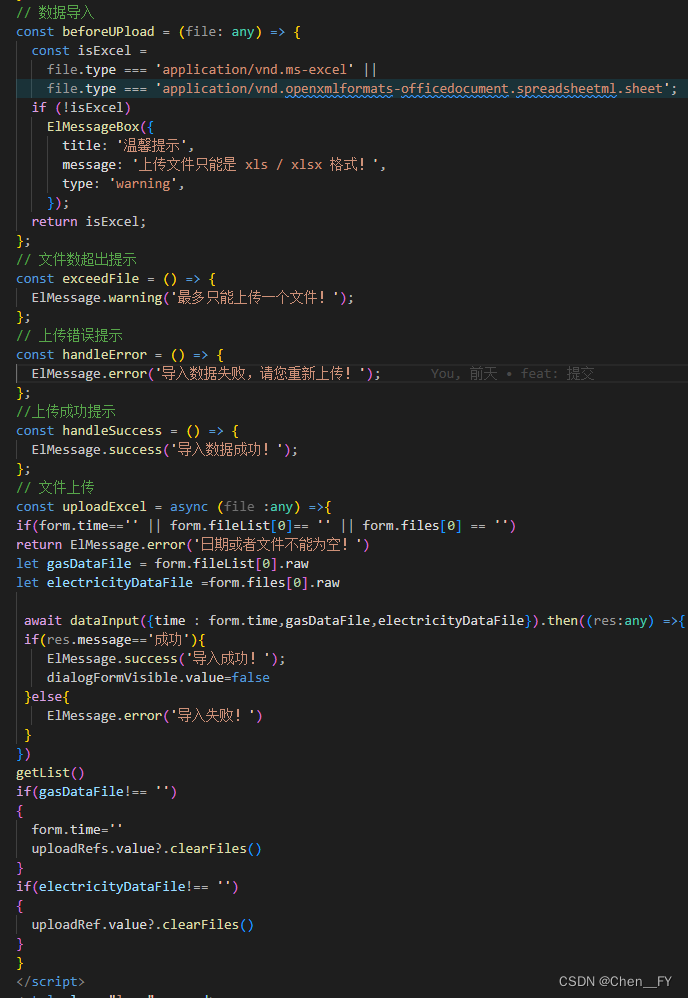The image size is (688, 998).
Task: Click the blame annotation 'You, 前天 • feat: 提交'
Action: [512, 374]
